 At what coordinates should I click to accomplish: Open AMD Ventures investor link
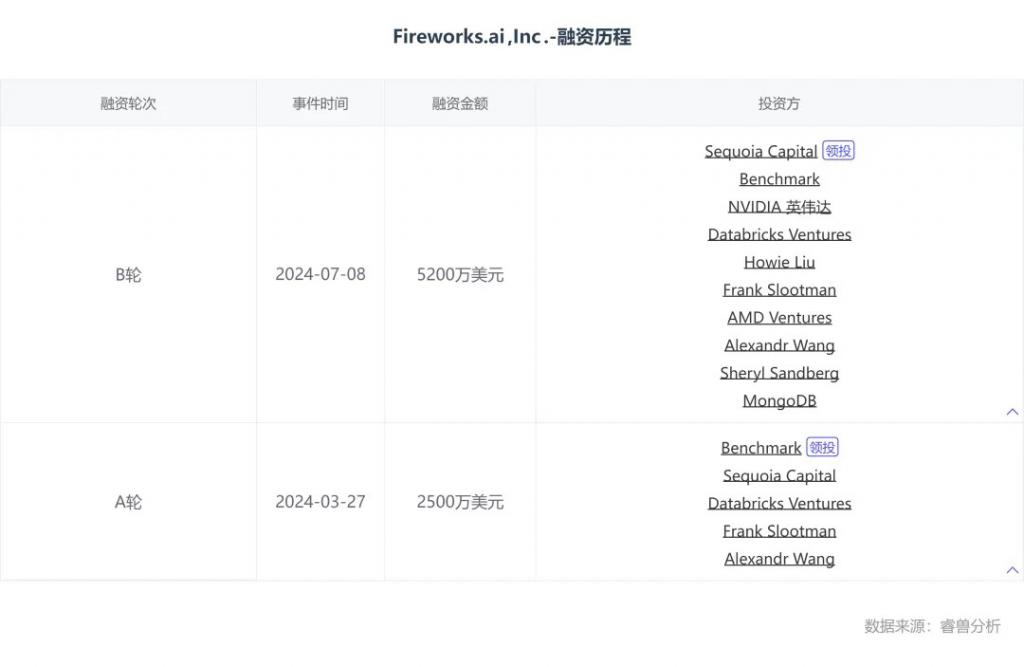click(779, 317)
